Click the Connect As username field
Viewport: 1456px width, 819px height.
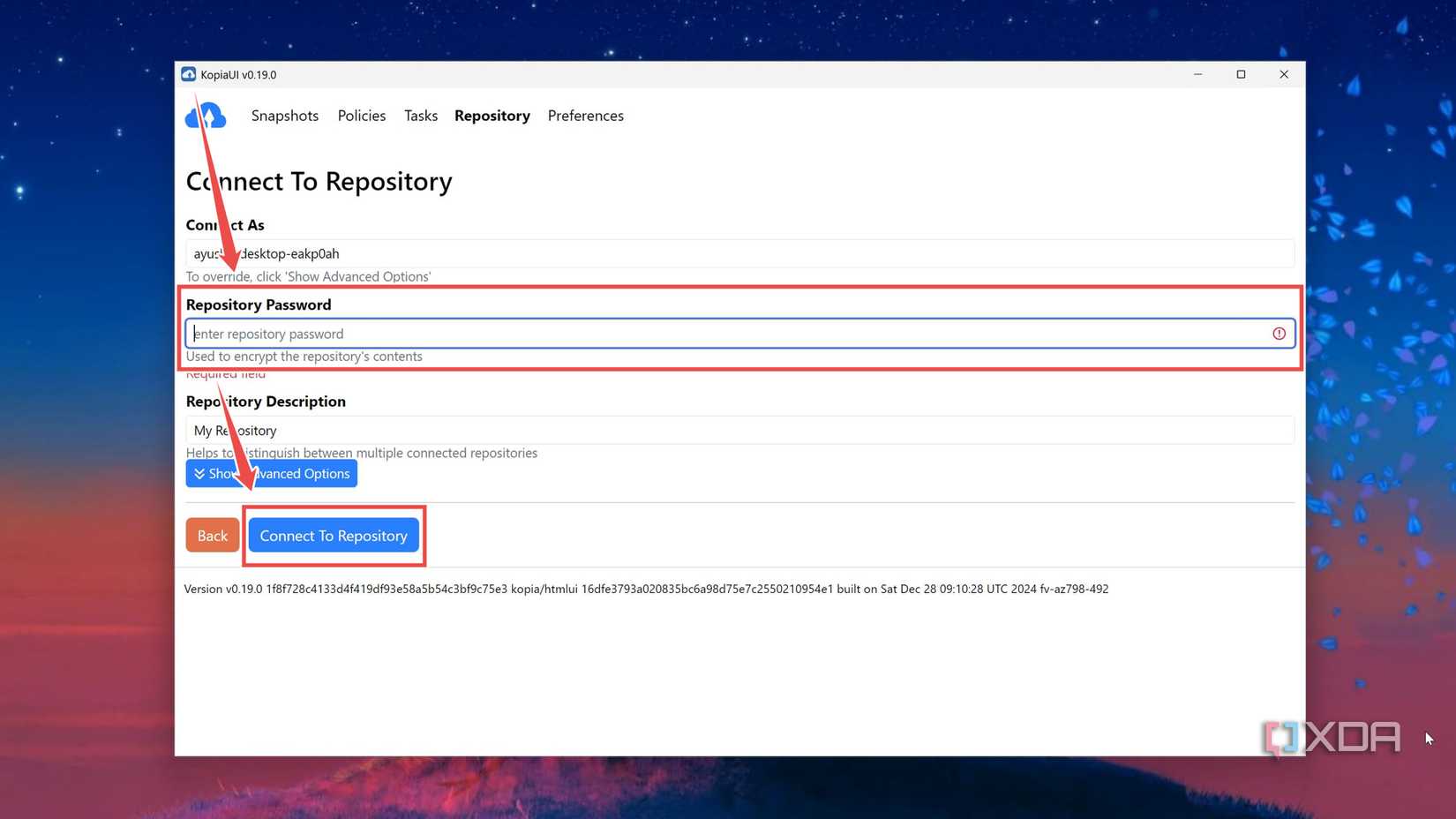pos(618,253)
